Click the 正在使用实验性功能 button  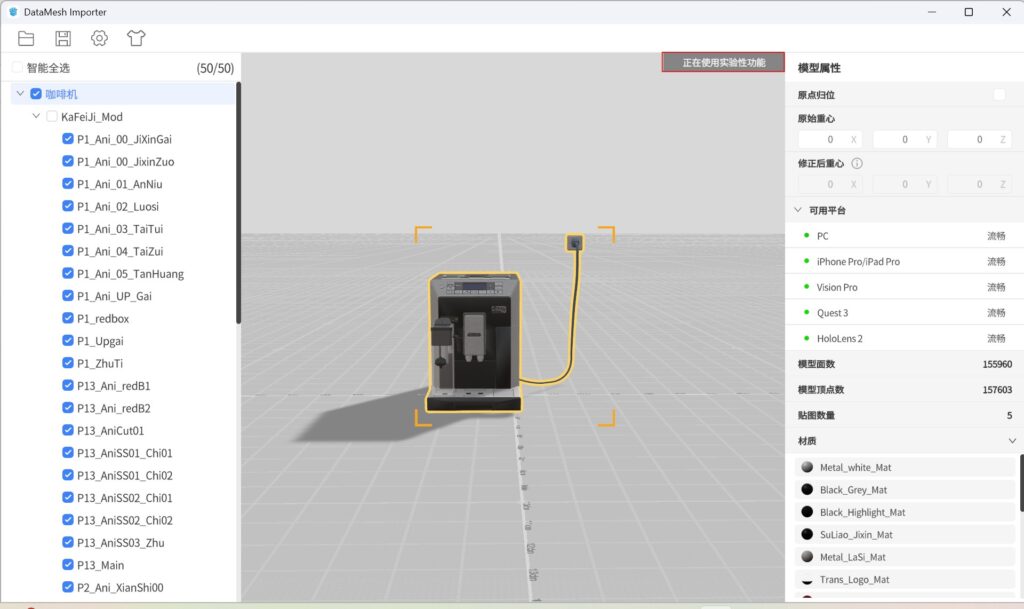(723, 62)
